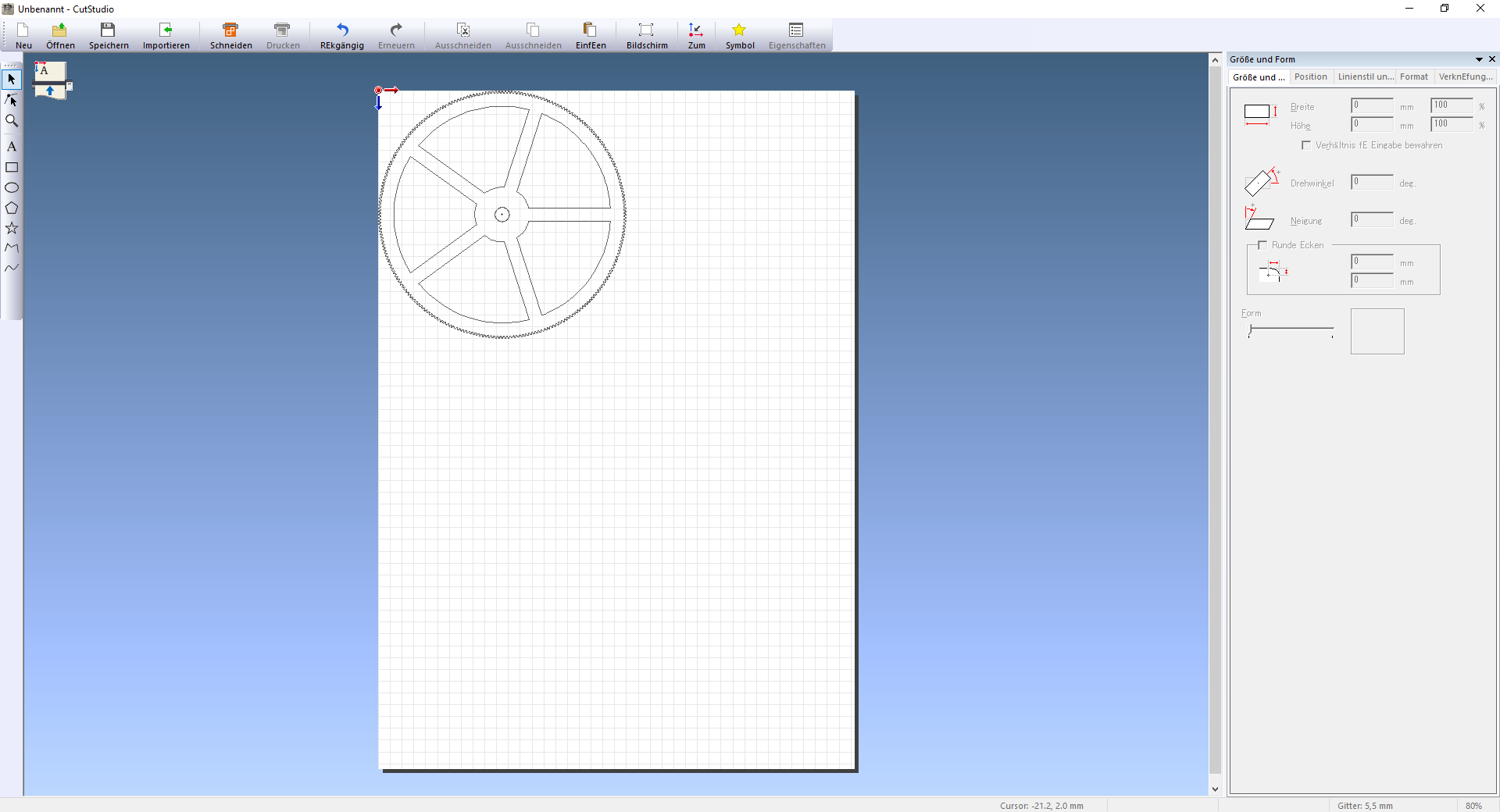The image size is (1500, 812).
Task: Select the node edit tool
Action: pyautogui.click(x=12, y=100)
